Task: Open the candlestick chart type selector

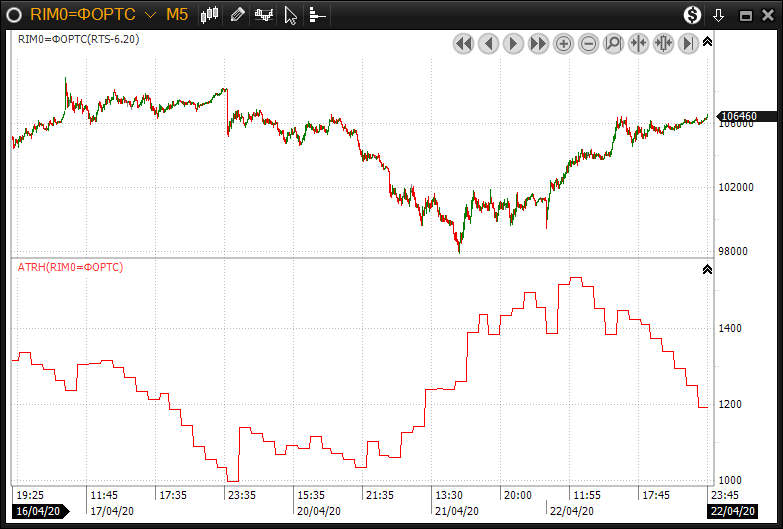Action: 210,15
